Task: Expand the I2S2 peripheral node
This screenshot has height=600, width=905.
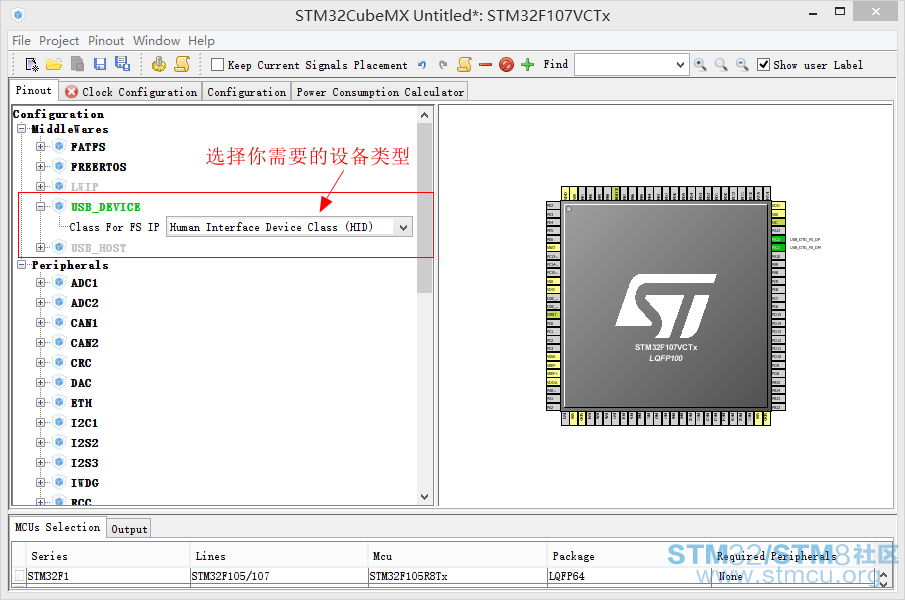Action: [x=40, y=442]
